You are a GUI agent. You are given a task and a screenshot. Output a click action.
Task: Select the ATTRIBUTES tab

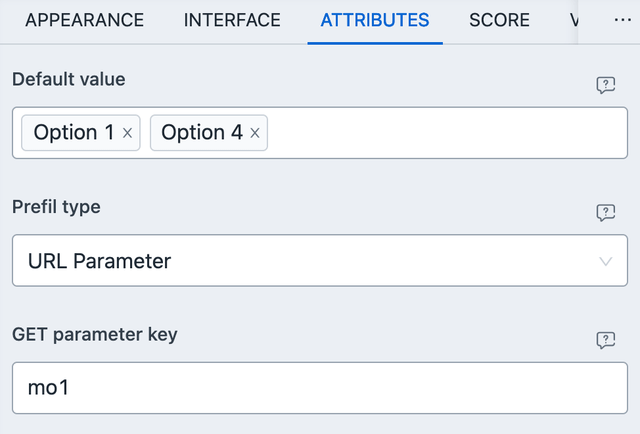tap(375, 20)
